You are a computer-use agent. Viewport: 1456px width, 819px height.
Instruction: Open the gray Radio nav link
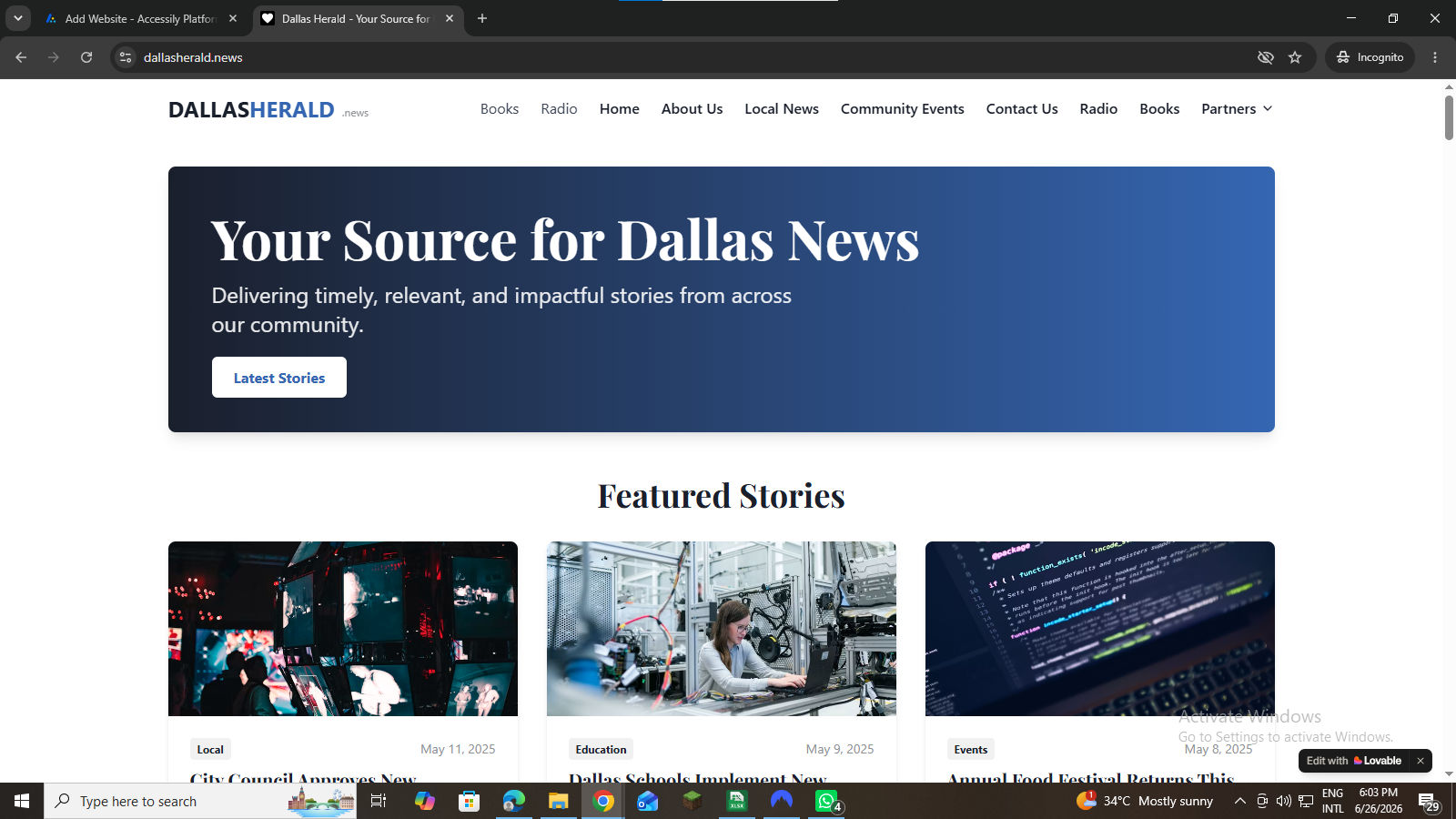point(559,108)
